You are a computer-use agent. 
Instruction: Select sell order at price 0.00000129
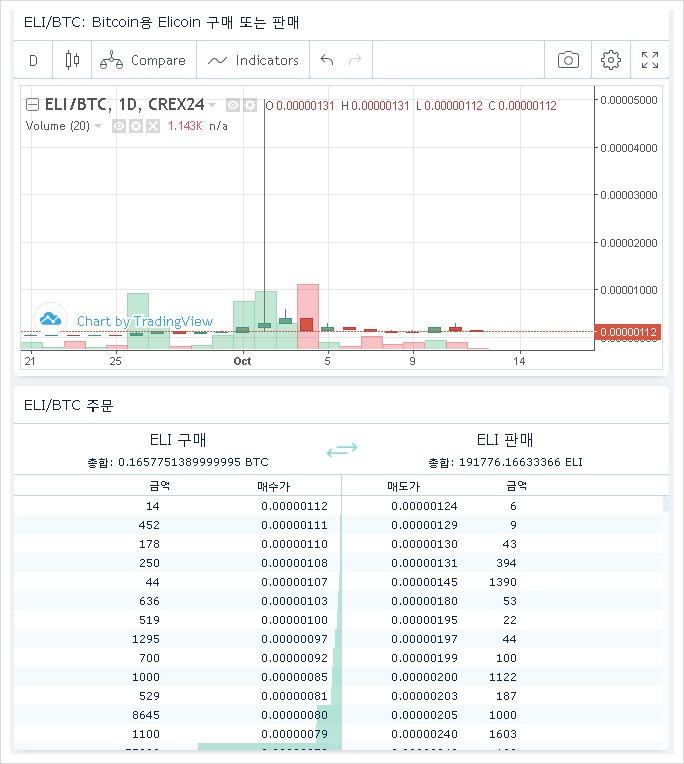coord(502,525)
